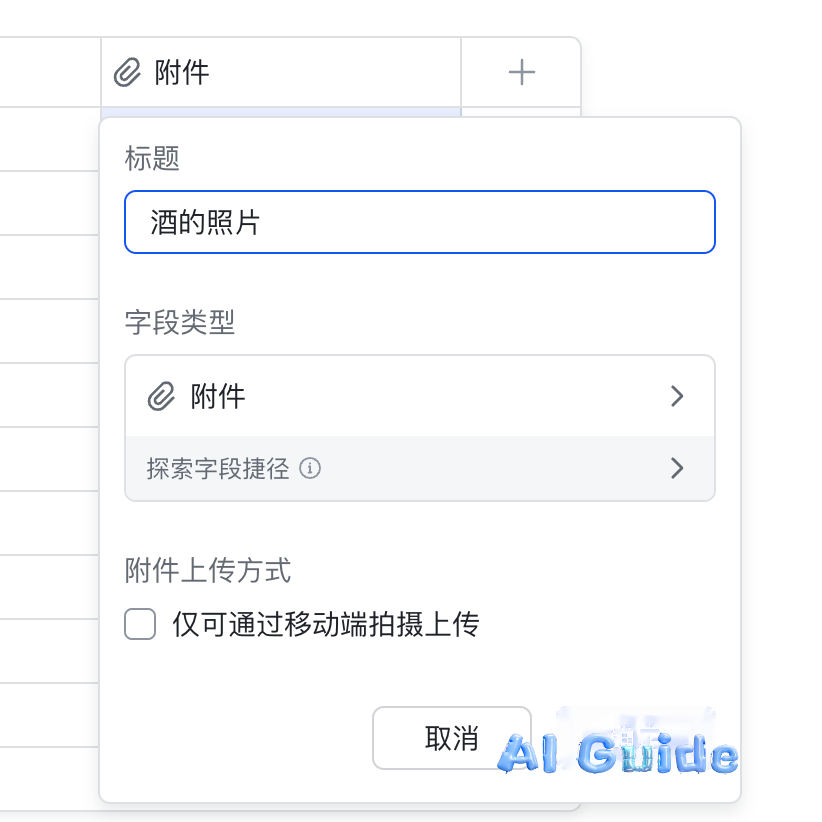Click the confirm button hidden behind AI Guide
The width and height of the screenshot is (822, 822).
(x=636, y=738)
